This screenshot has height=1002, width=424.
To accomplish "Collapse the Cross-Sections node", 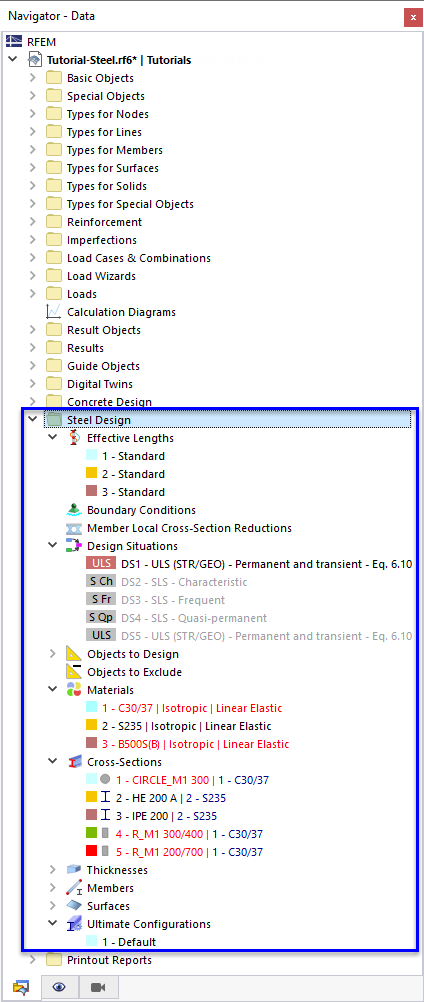I will (53, 762).
